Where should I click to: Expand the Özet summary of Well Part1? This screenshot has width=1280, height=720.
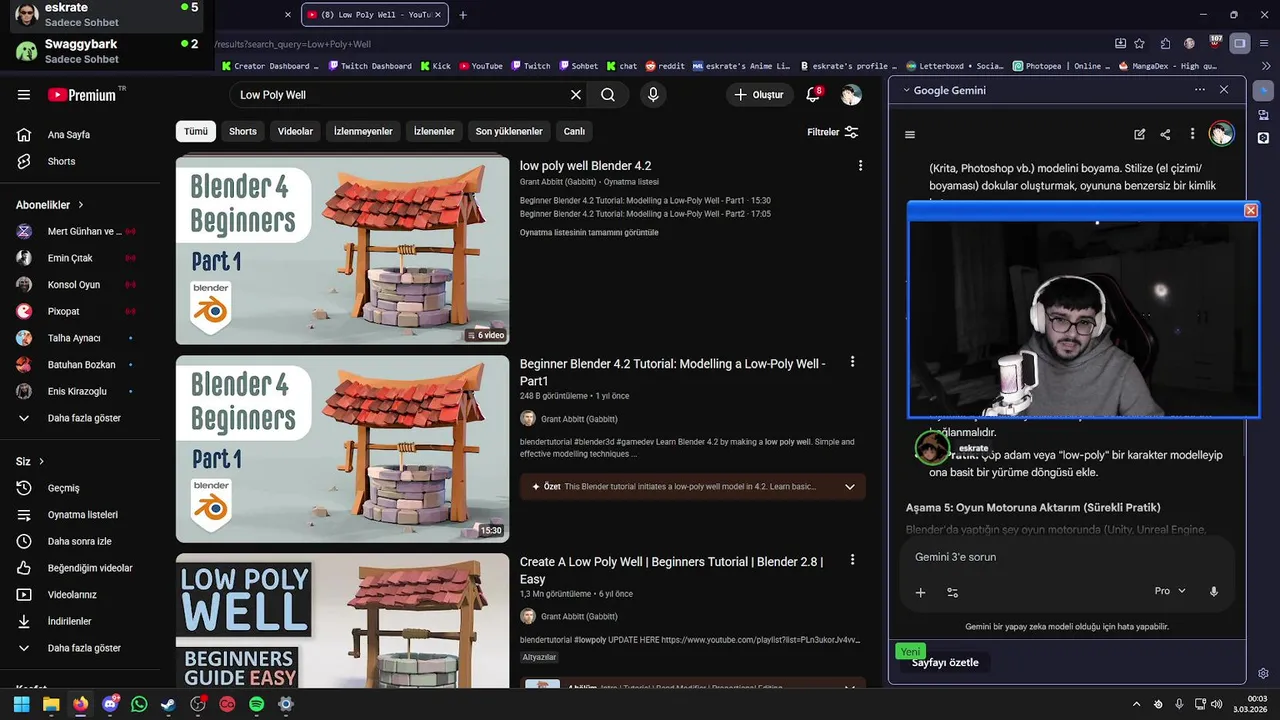pos(849,487)
